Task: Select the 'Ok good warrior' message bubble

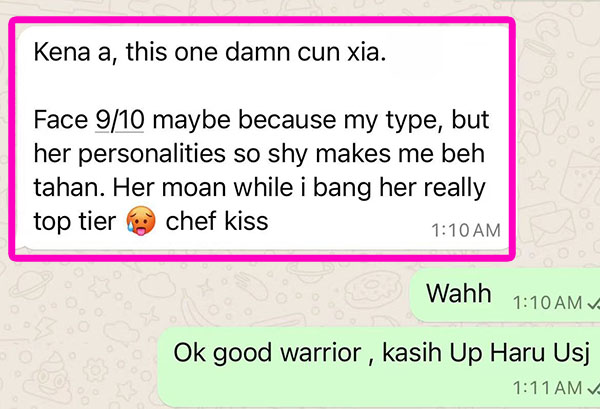Action: point(379,367)
